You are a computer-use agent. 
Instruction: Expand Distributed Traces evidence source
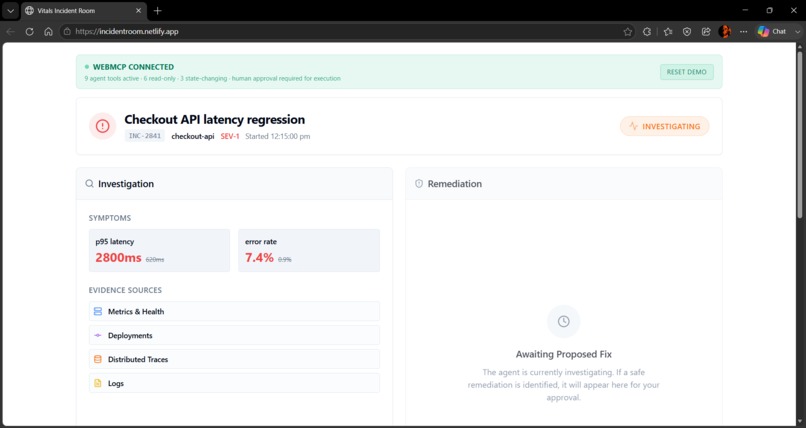234,359
